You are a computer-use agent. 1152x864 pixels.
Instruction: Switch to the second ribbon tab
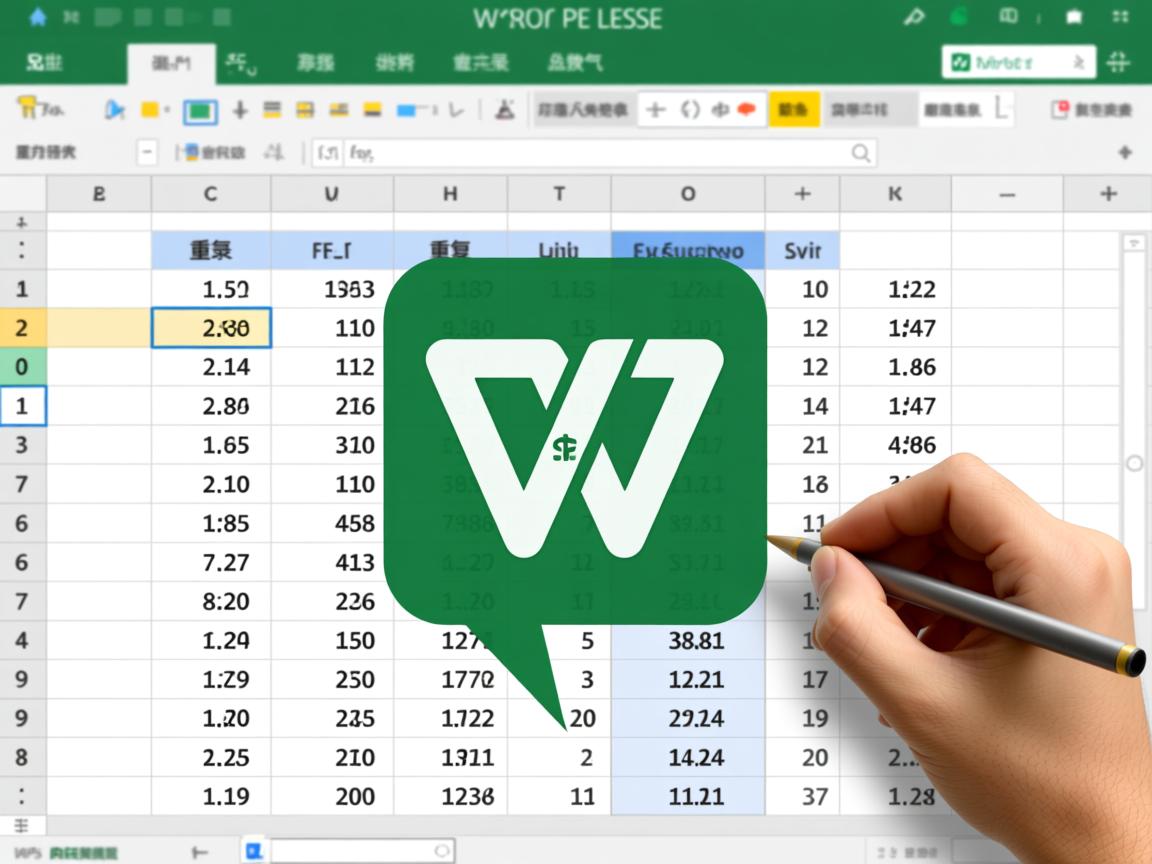click(172, 62)
